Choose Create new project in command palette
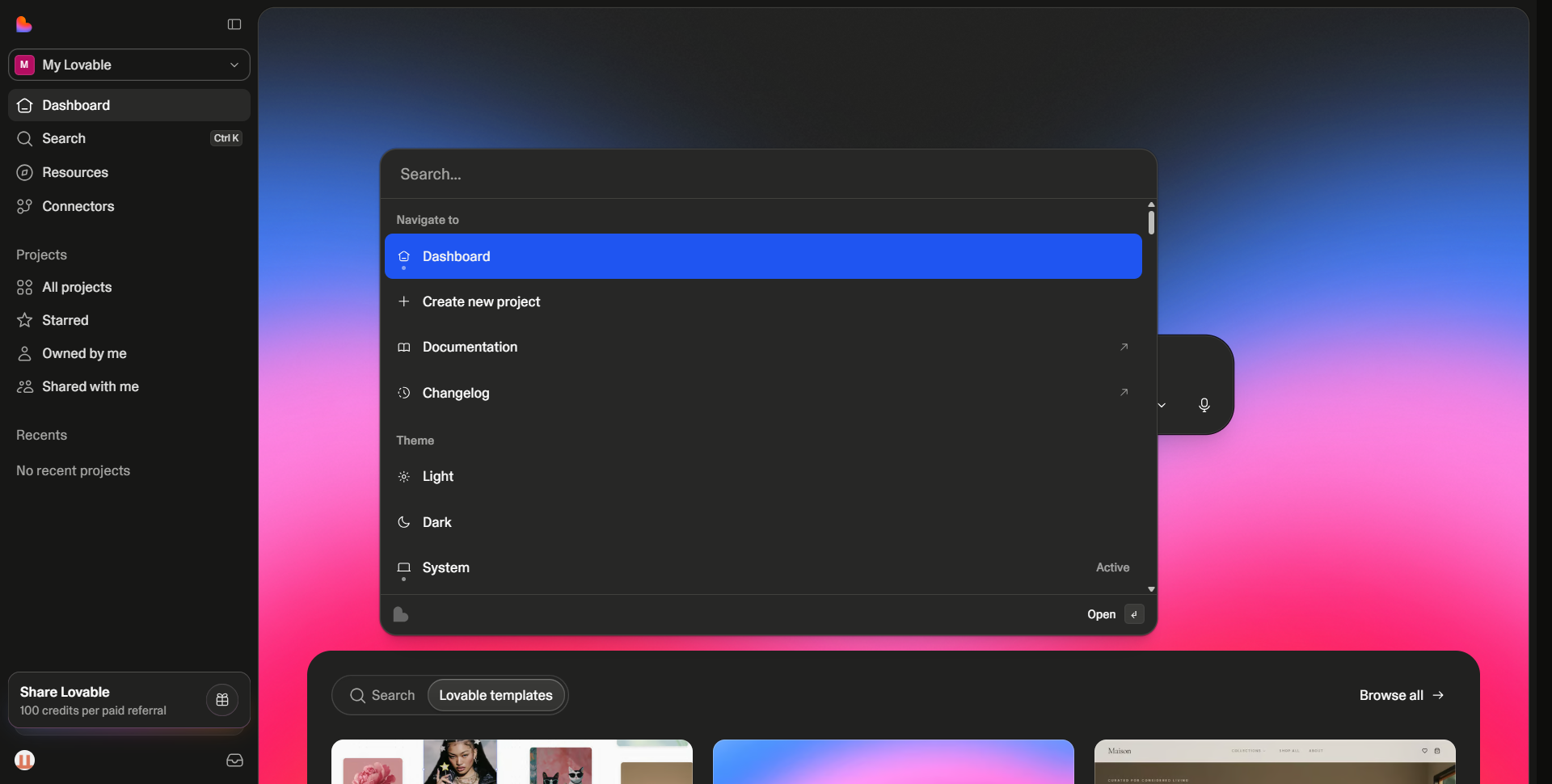This screenshot has height=784, width=1552. pos(763,301)
